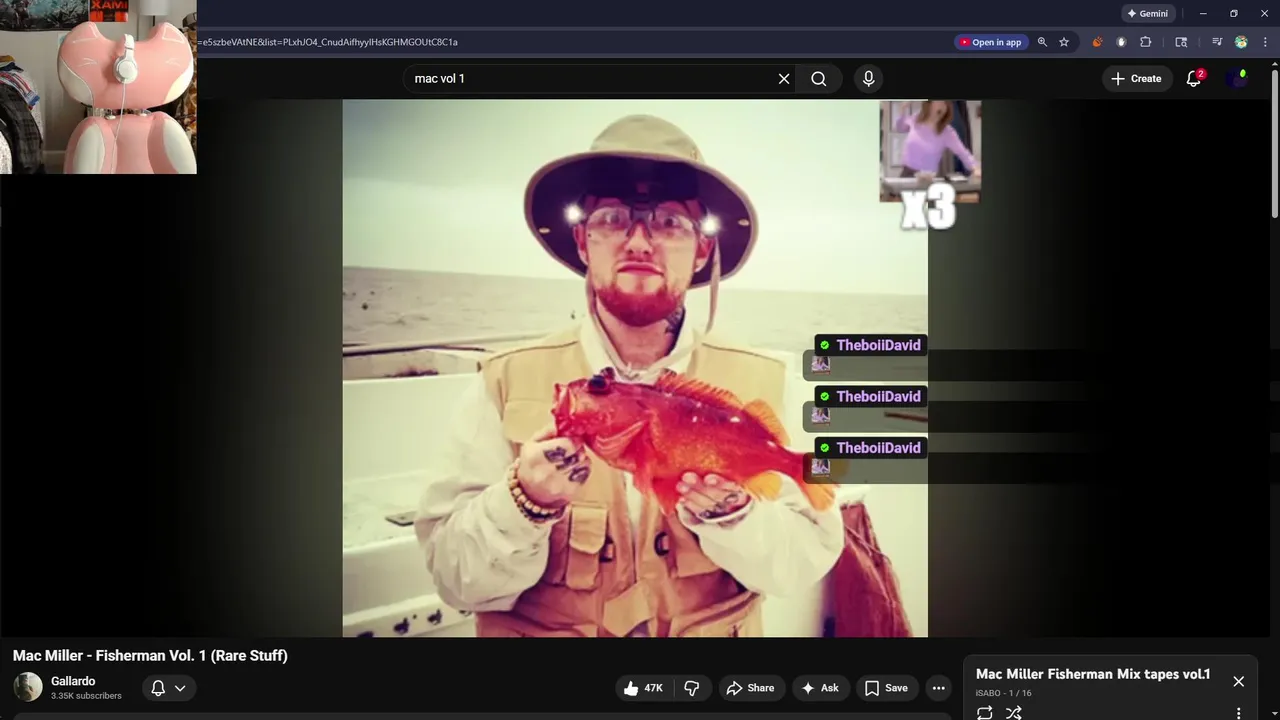Open playlist panel three-dot options

coord(1239,713)
